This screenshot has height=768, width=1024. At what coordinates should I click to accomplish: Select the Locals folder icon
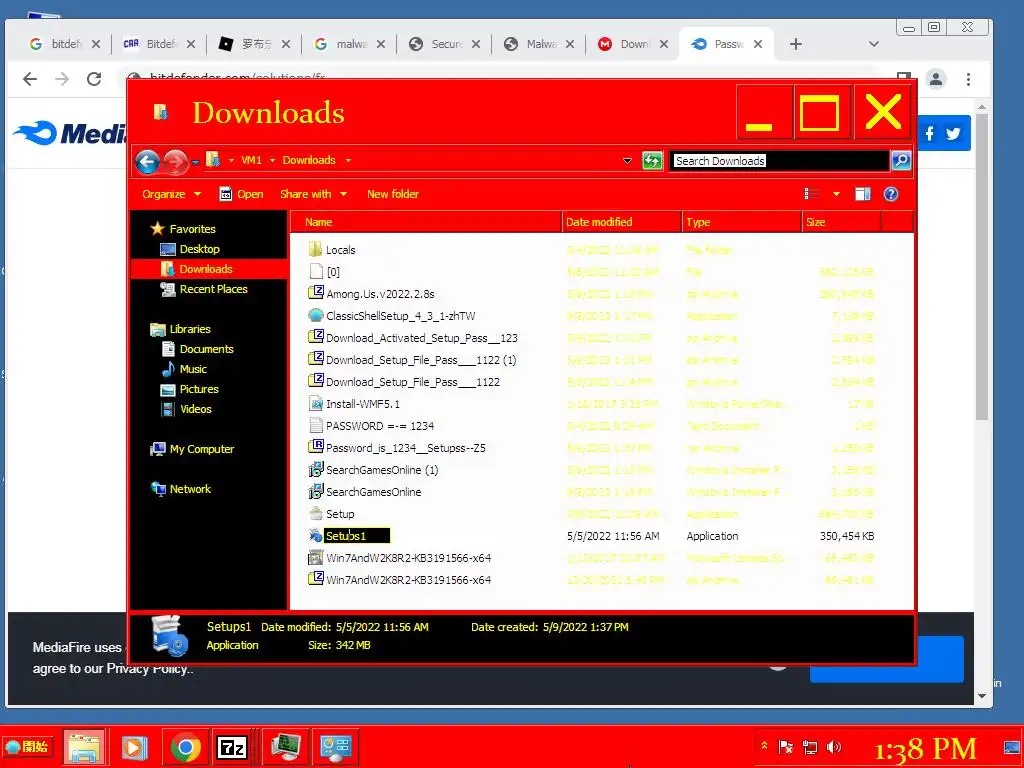tap(316, 249)
